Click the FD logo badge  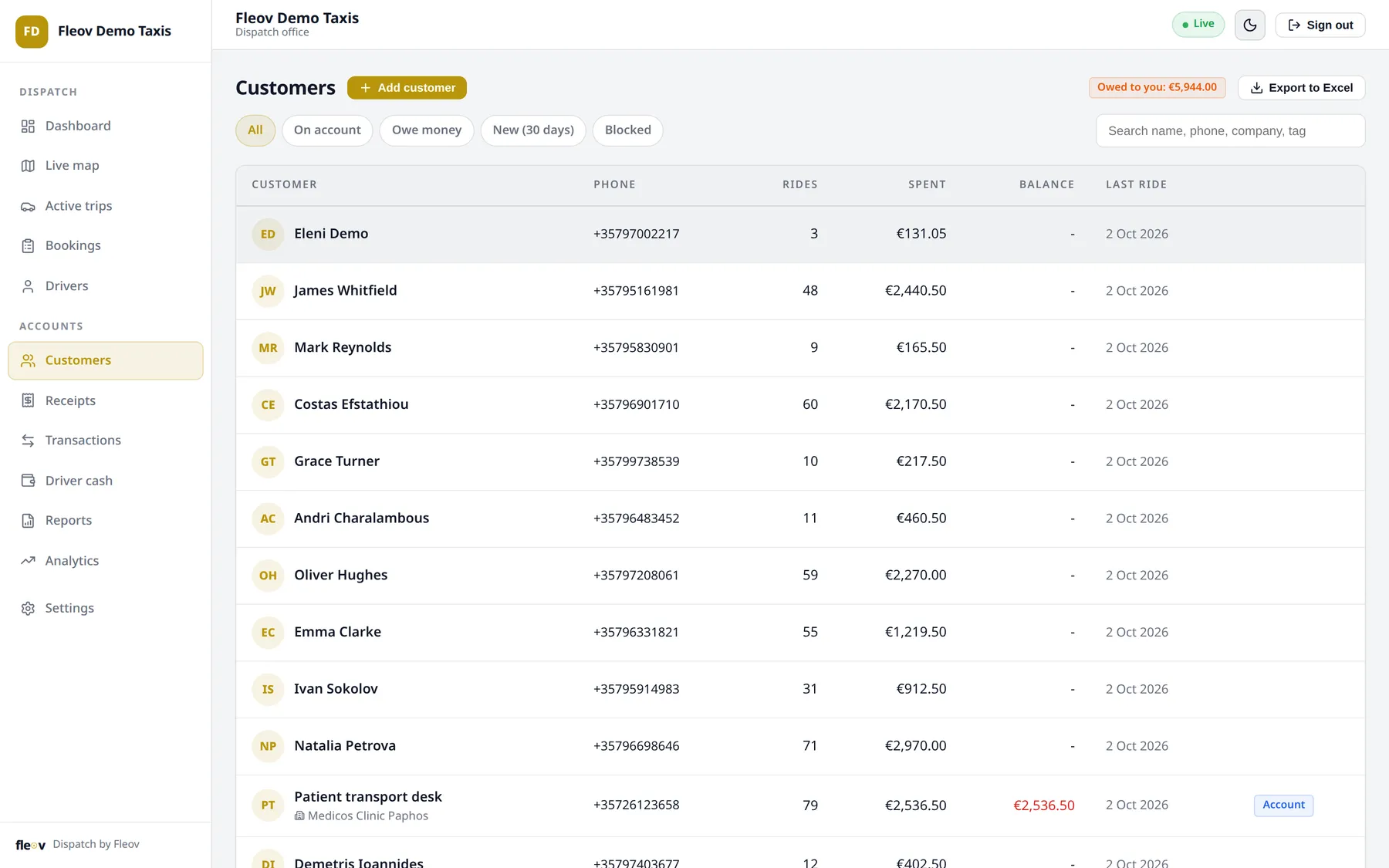click(x=32, y=32)
